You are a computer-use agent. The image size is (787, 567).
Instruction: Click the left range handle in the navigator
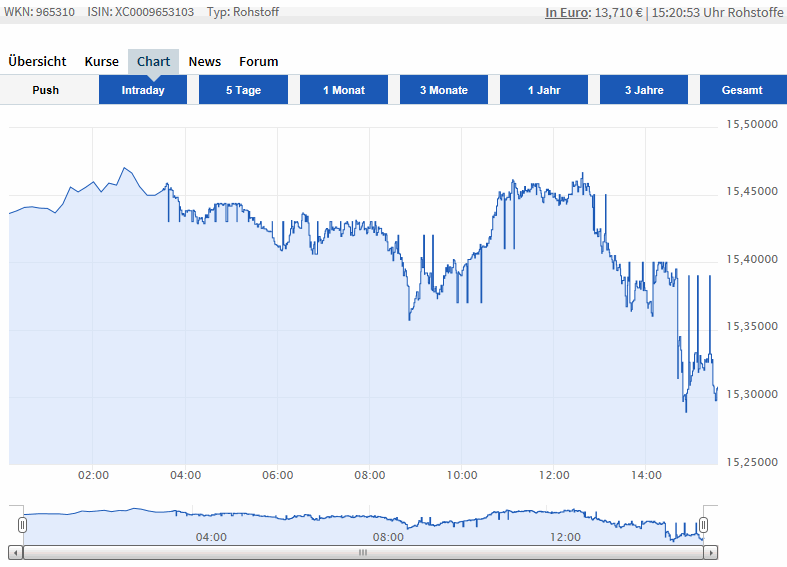pyautogui.click(x=22, y=524)
